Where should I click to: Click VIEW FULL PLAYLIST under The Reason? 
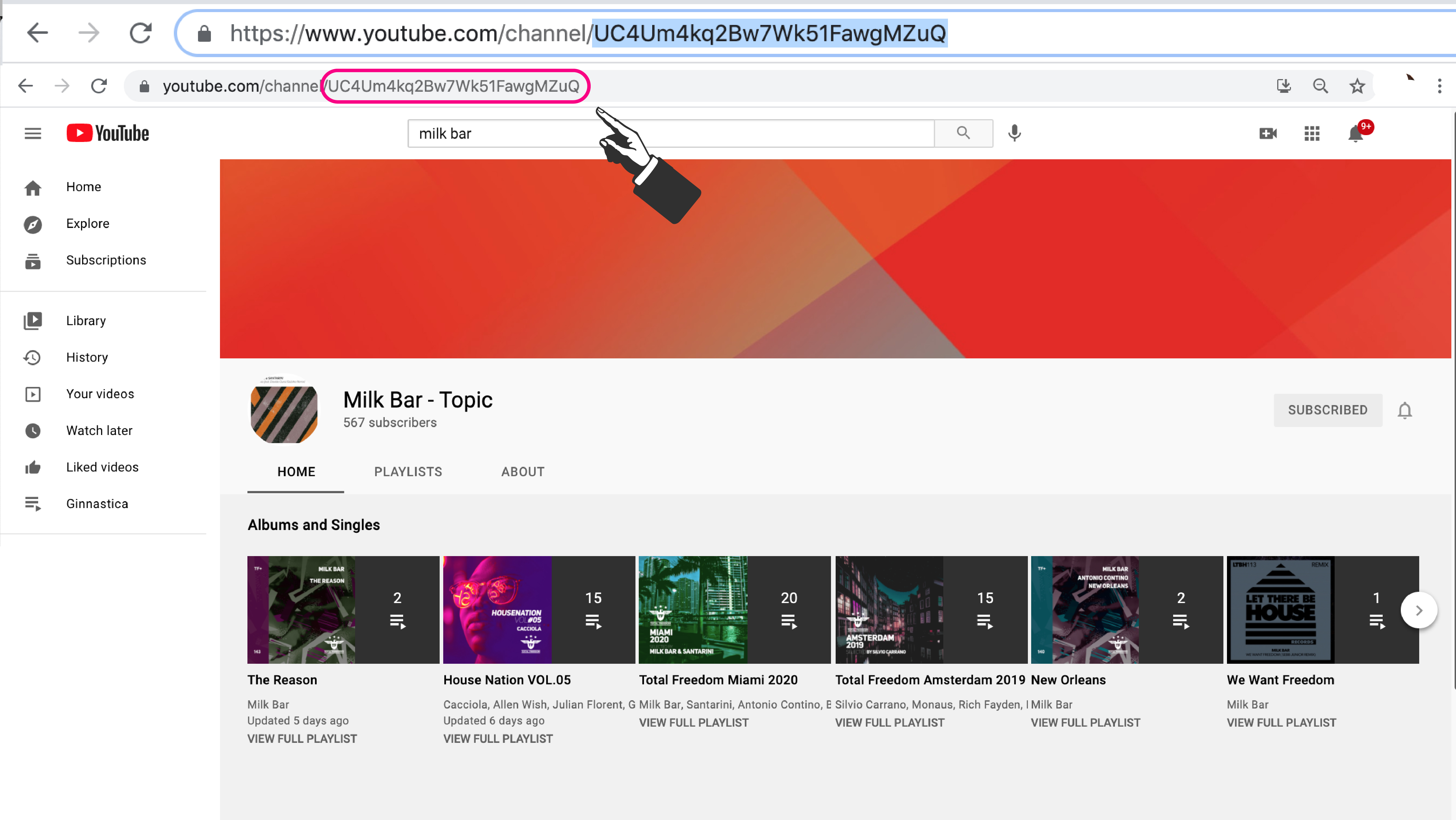tap(302, 739)
